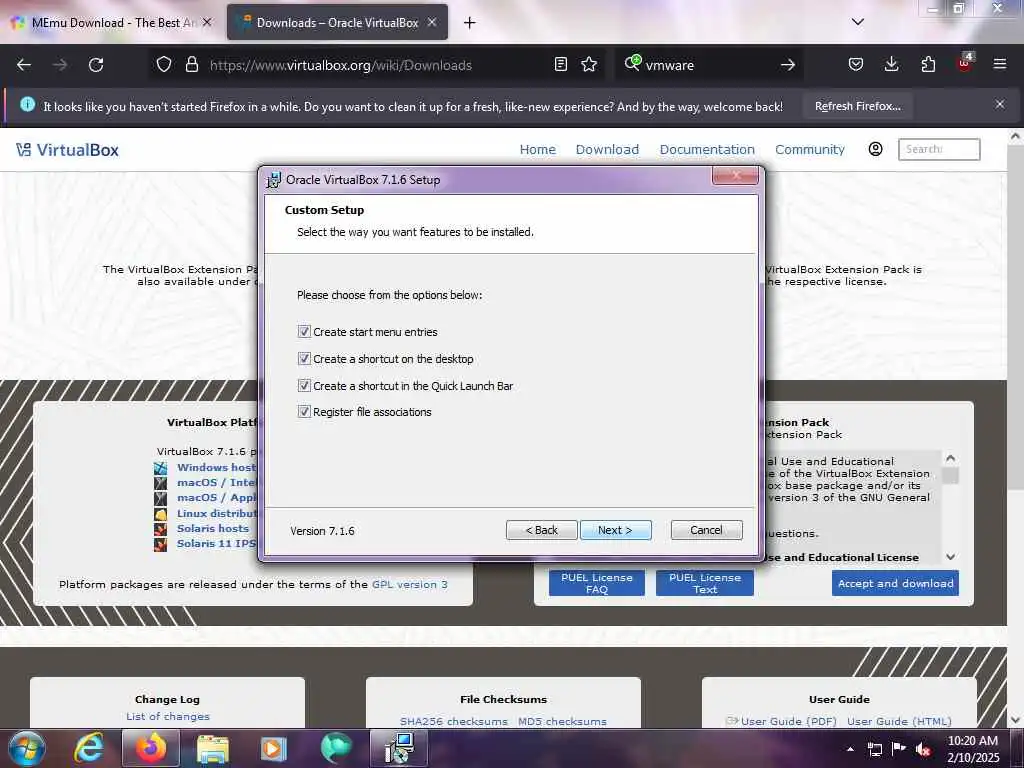Open the Home menu on VirtualBox site

coord(537,150)
